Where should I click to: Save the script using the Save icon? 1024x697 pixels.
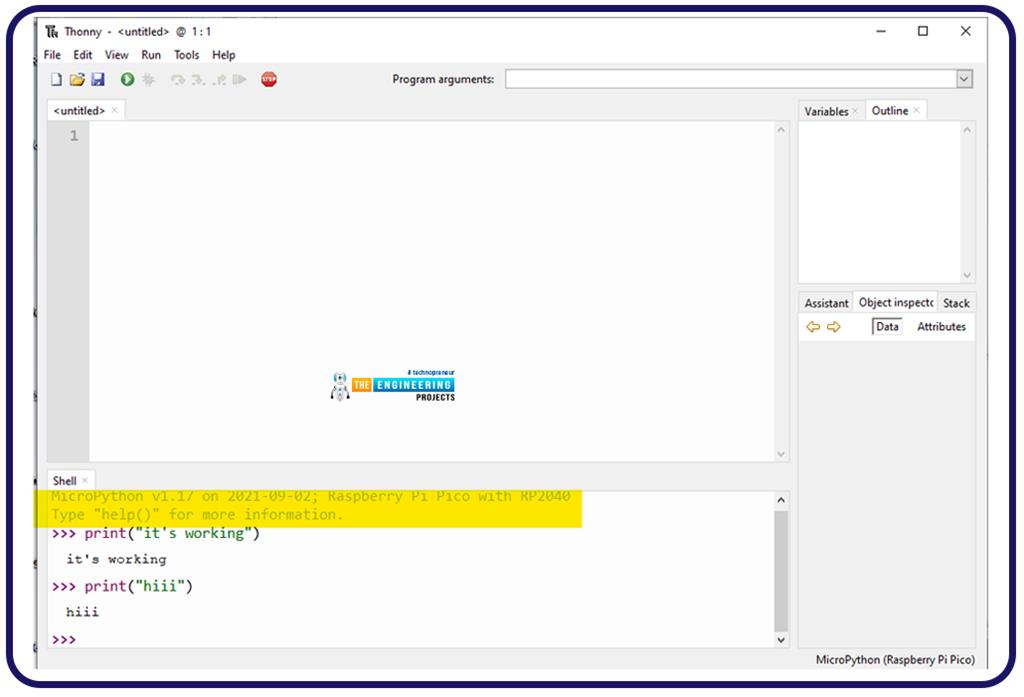click(x=97, y=79)
